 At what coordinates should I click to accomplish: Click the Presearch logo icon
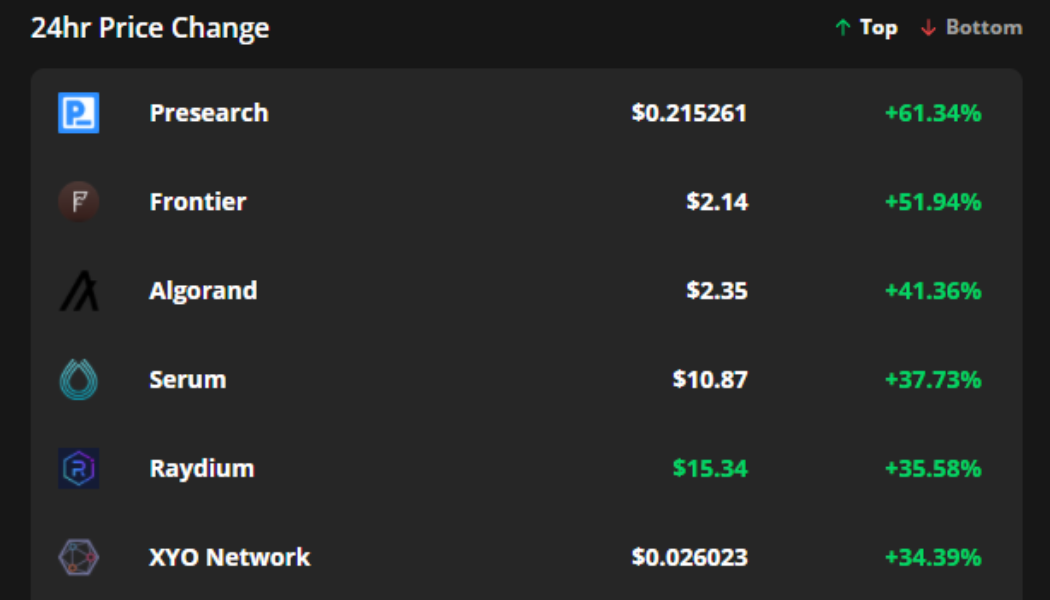78,112
